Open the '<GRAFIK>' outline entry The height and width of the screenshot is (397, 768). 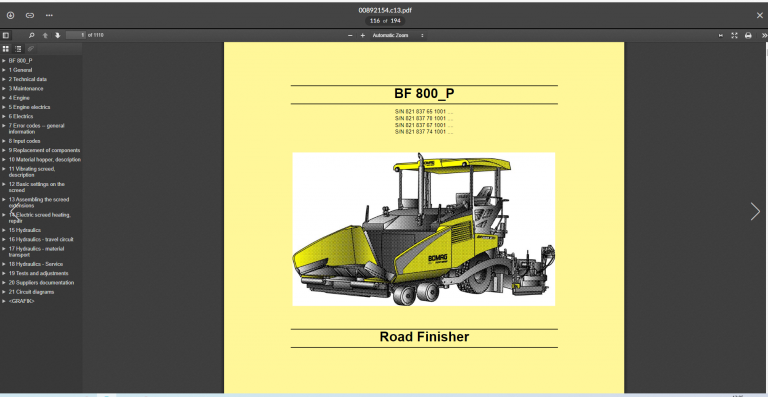(22, 301)
